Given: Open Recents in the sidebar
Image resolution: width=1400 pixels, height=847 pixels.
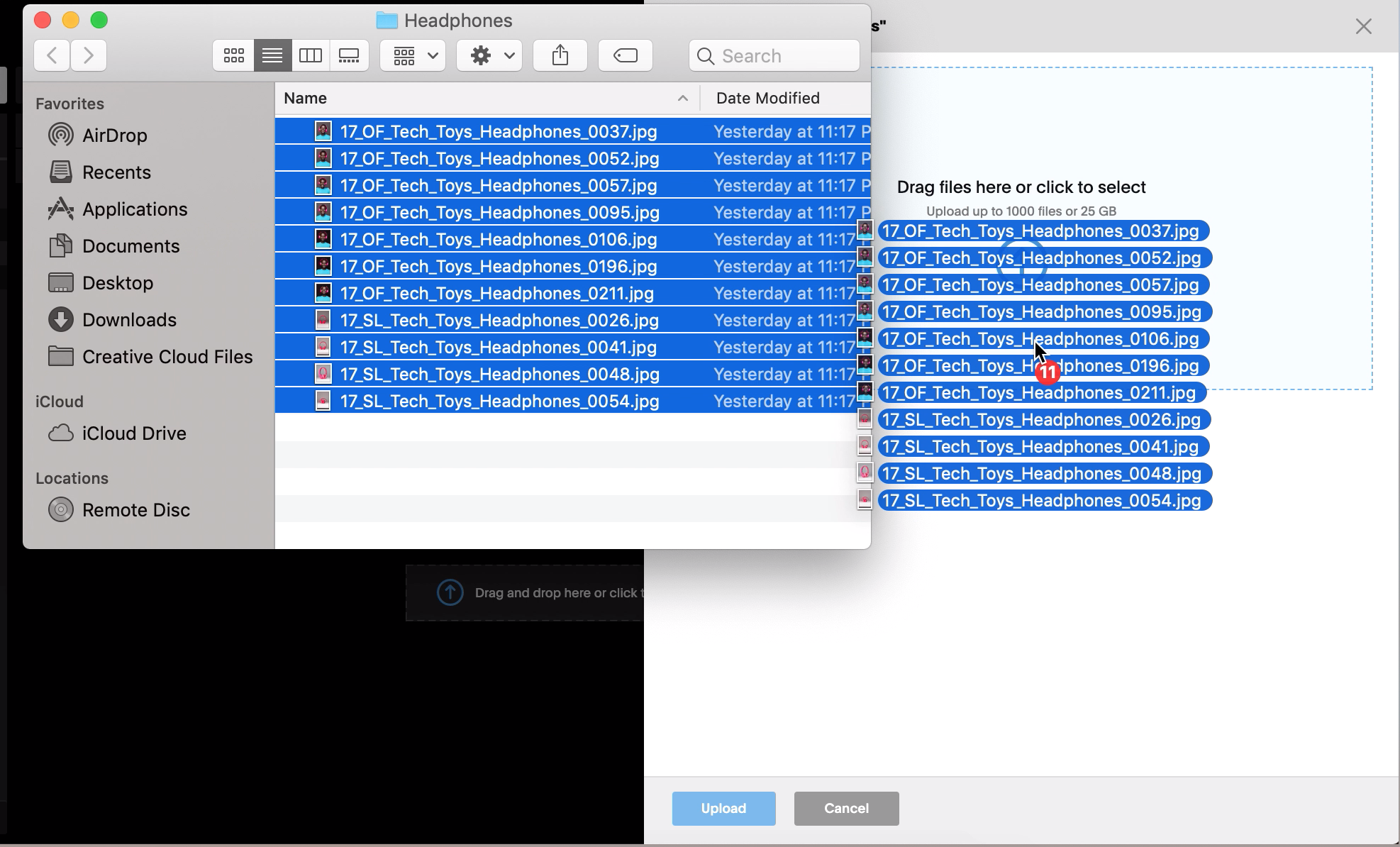Looking at the screenshot, I should coord(99,172).
